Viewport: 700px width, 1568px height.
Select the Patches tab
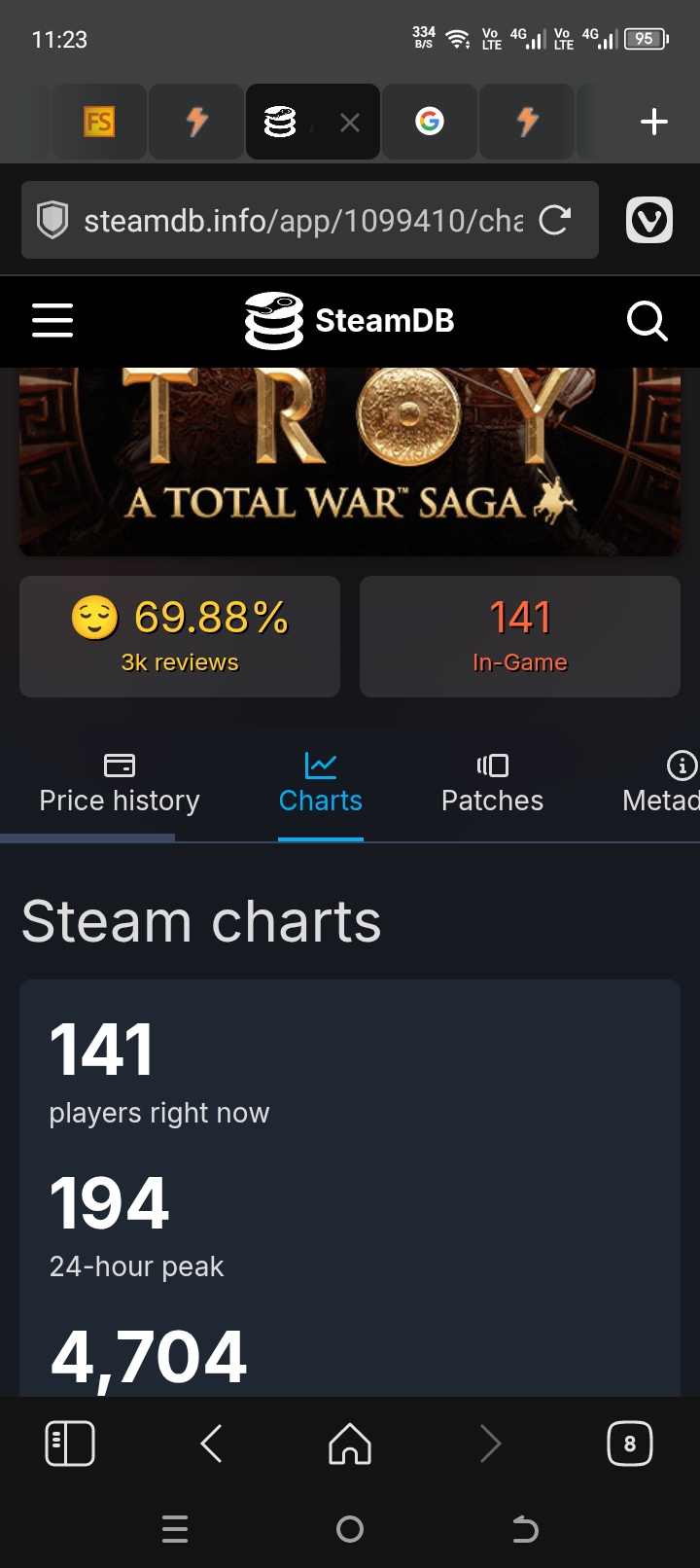(x=492, y=784)
